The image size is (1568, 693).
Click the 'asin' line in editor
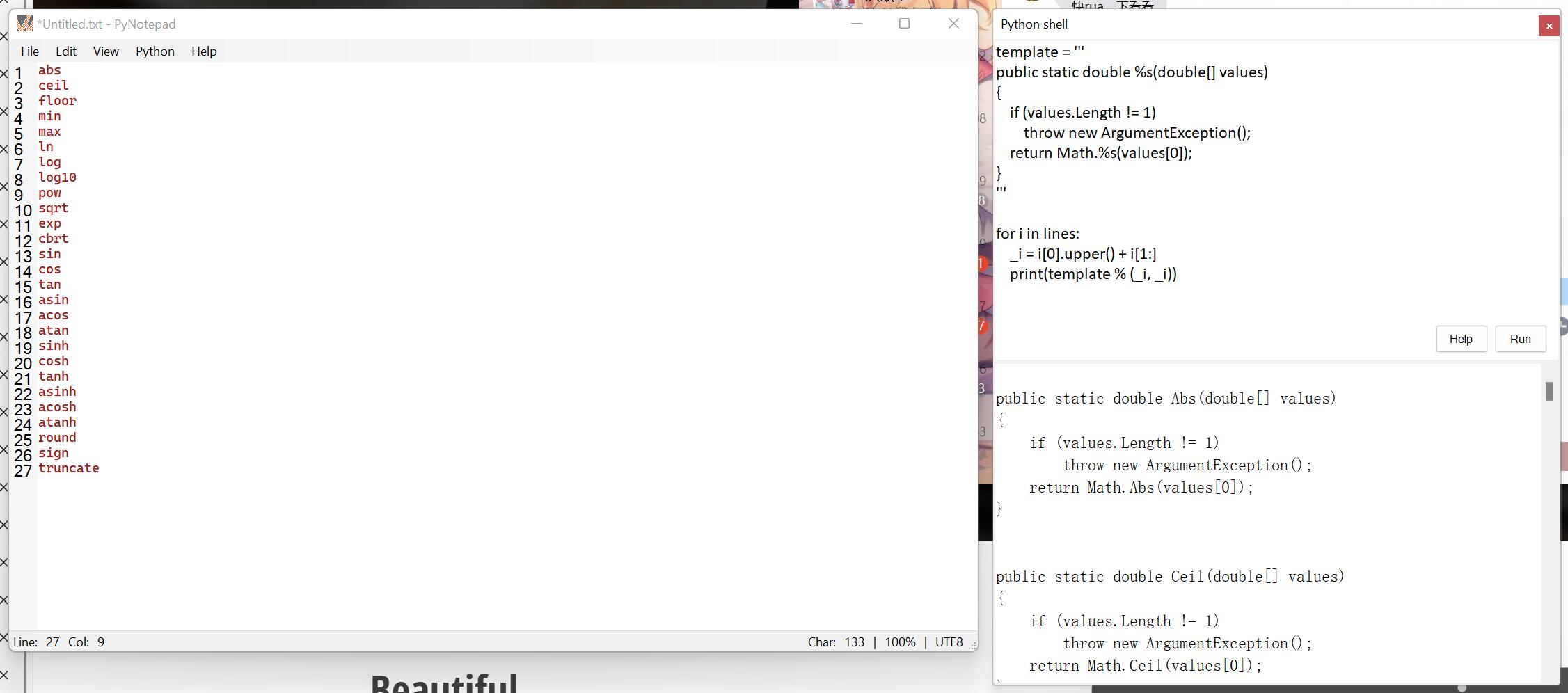point(54,300)
